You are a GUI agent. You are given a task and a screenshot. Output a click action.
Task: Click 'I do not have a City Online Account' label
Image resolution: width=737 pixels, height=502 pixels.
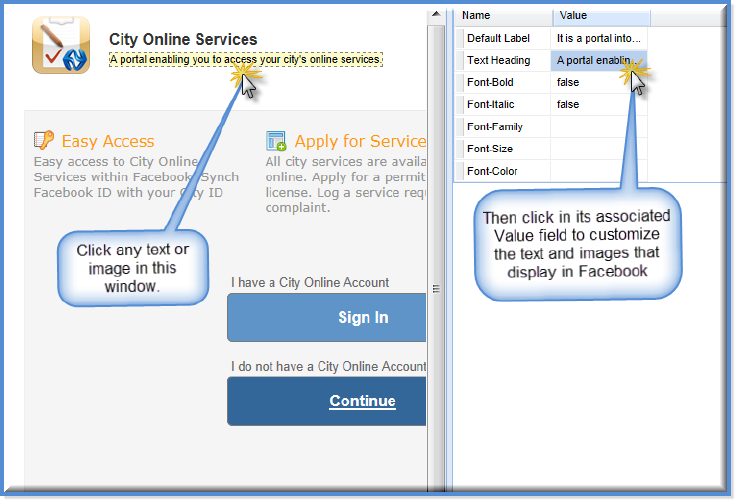pos(328,366)
